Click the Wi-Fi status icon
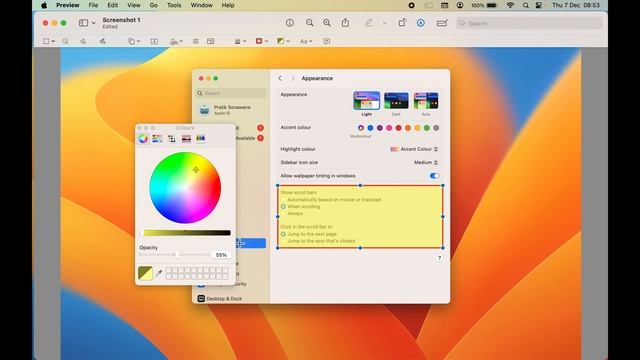Viewport: 640px width, 360px height. (x=510, y=5)
